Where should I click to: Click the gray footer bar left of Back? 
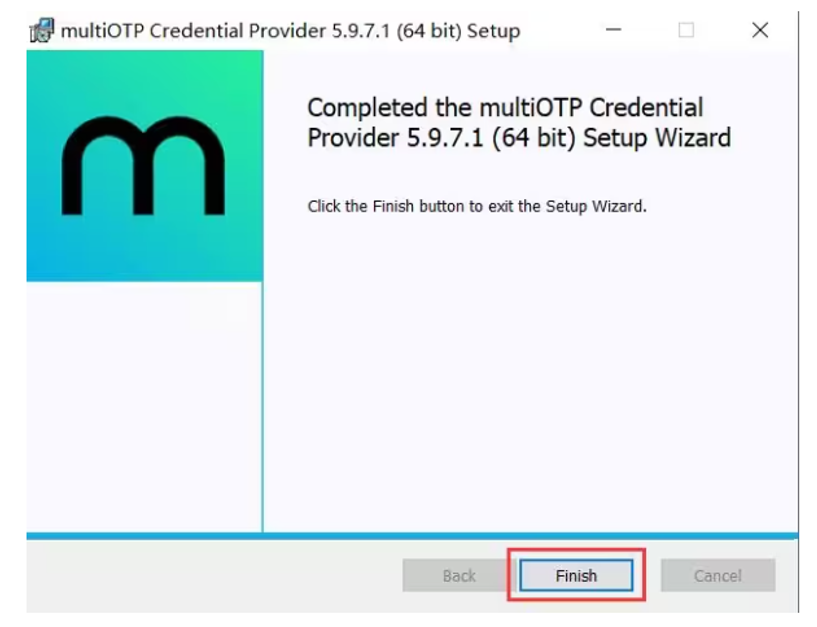tap(214, 575)
